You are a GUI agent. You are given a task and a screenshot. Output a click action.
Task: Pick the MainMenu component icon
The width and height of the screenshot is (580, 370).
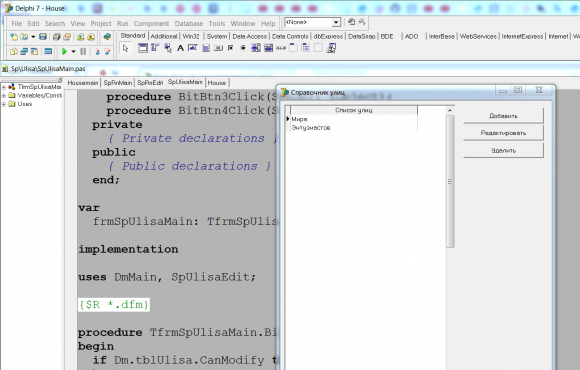point(155,48)
